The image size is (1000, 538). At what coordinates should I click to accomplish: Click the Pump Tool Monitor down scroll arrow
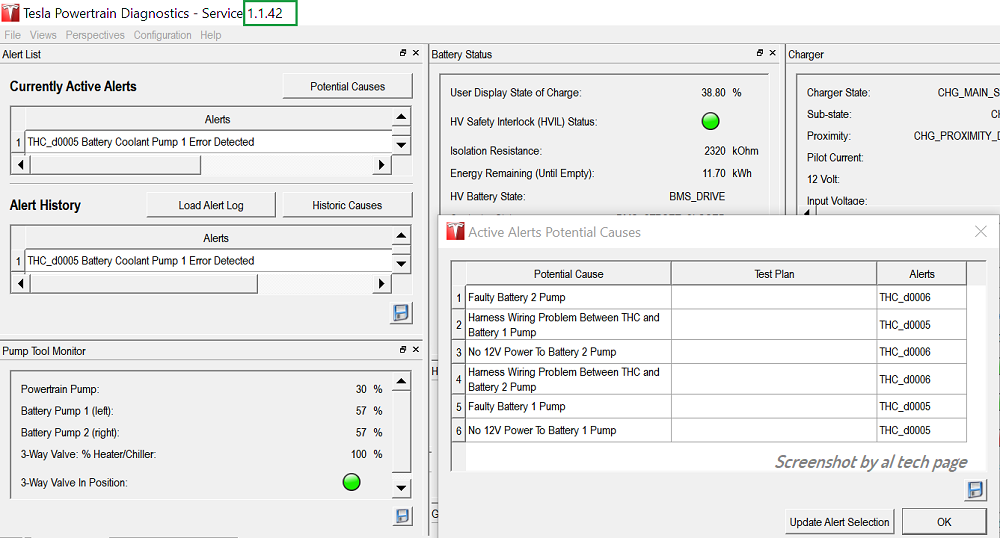click(x=401, y=489)
